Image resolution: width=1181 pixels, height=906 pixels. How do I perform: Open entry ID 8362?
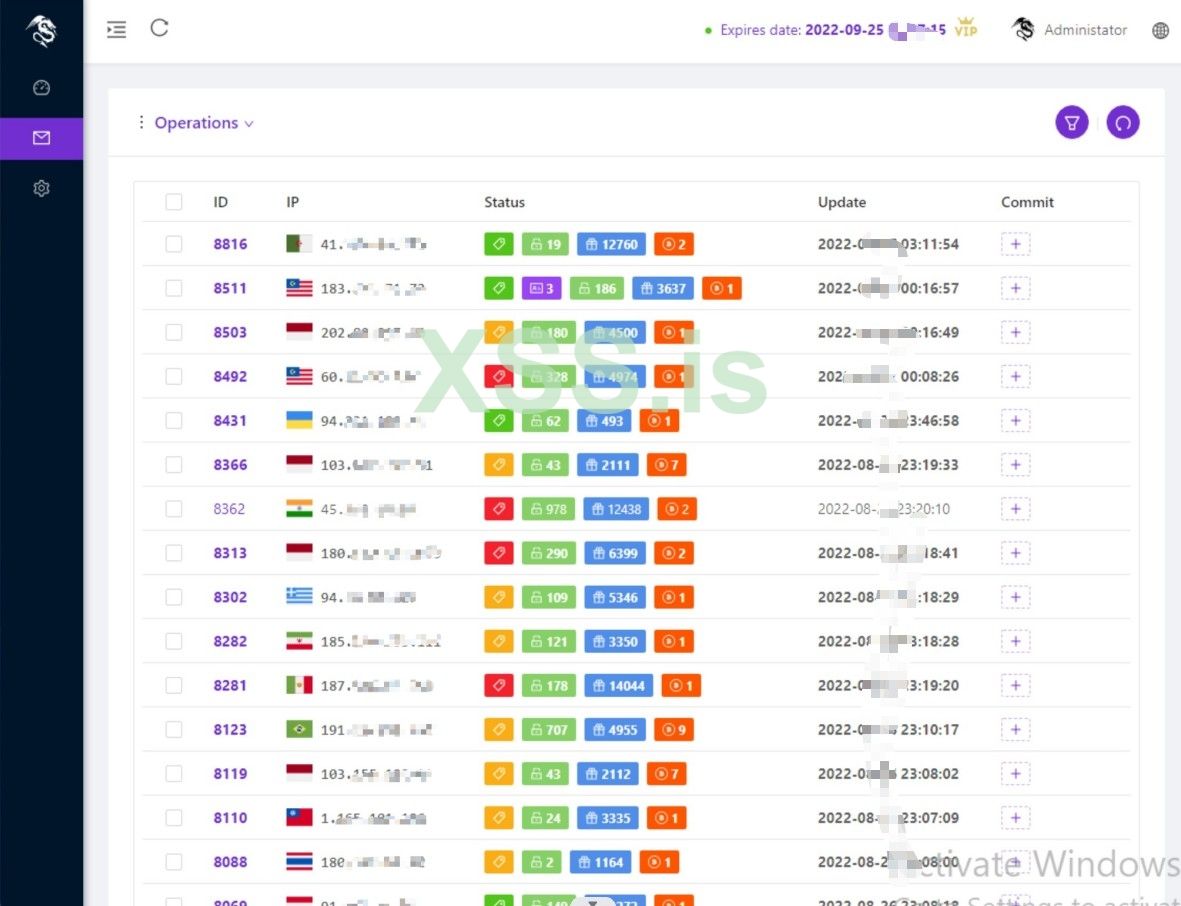point(229,509)
